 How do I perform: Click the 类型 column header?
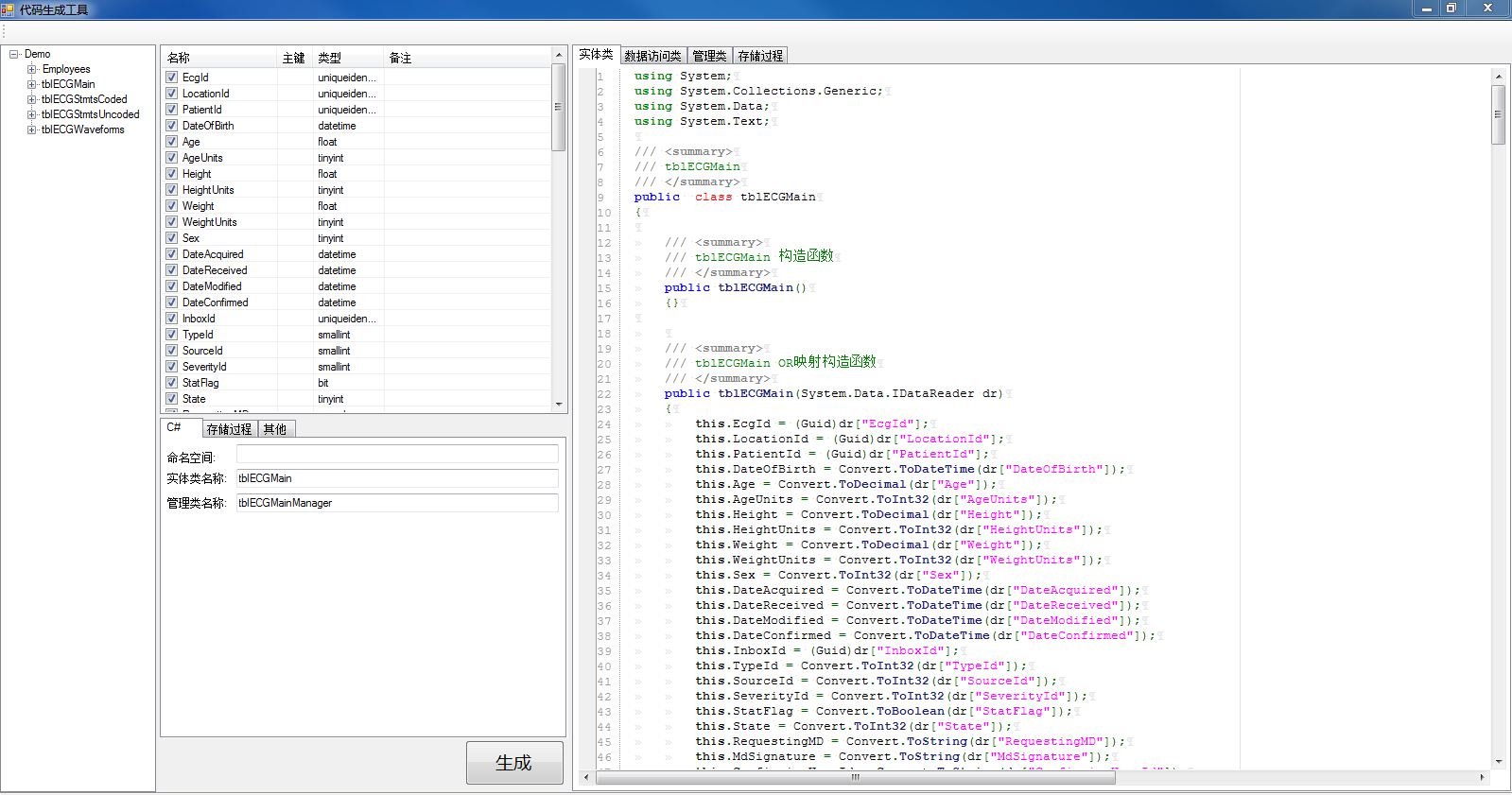coord(349,58)
